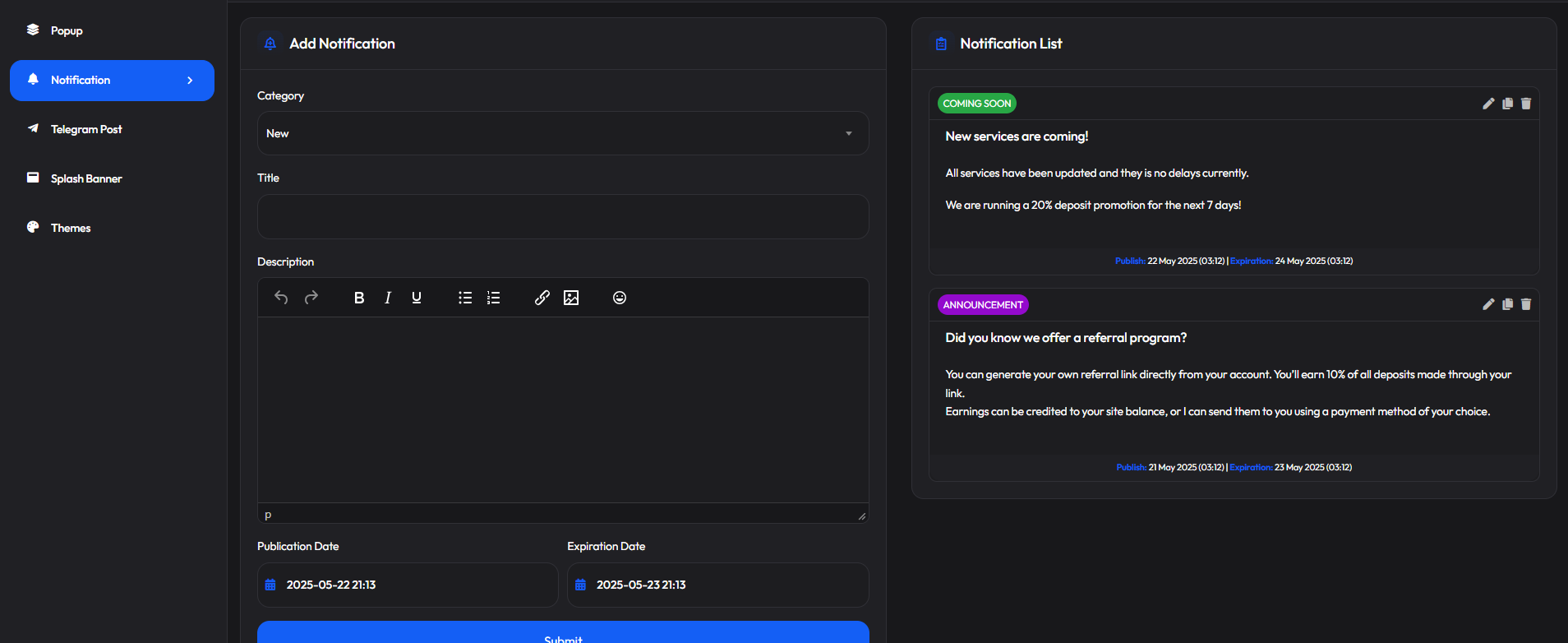Click the Expiration Date field

point(717,585)
